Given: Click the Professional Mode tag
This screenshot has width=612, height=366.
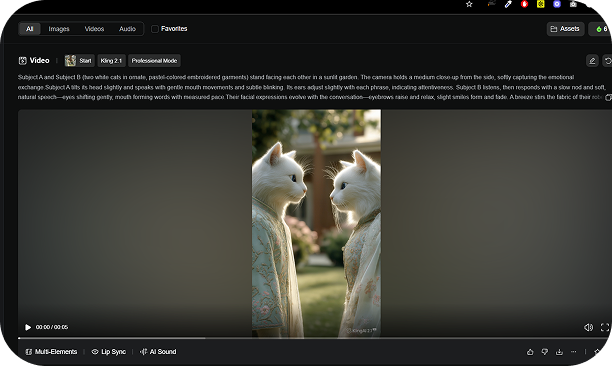Looking at the screenshot, I should [x=154, y=60].
